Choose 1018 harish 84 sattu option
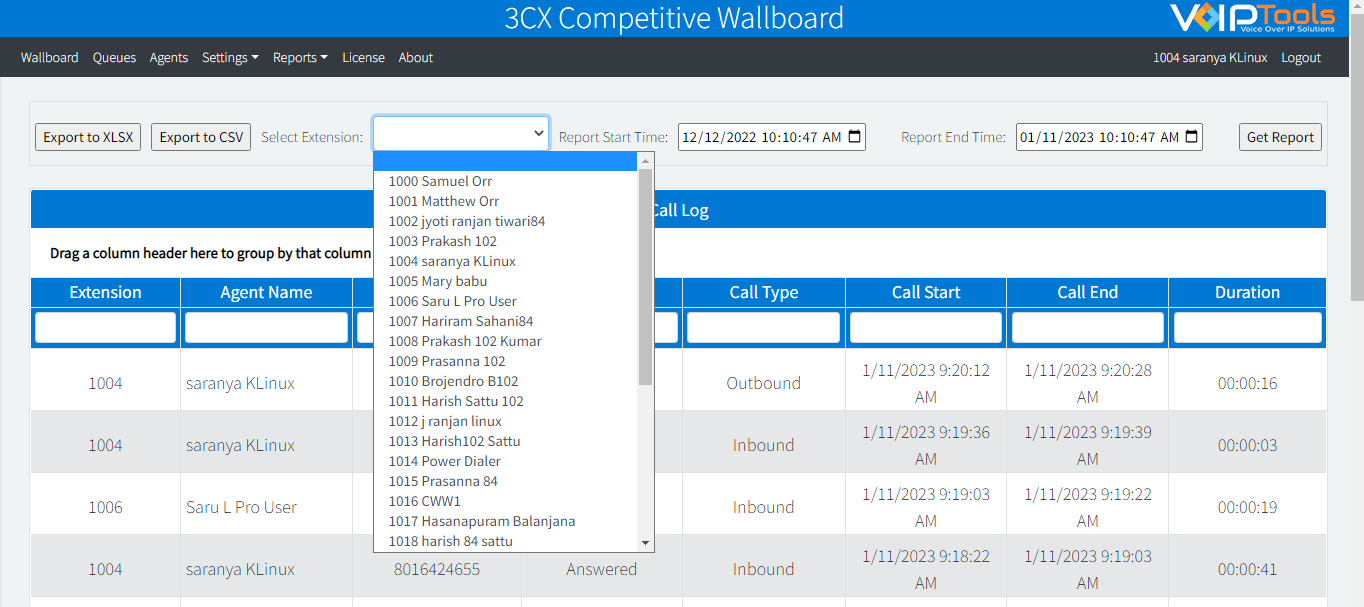 pos(506,541)
